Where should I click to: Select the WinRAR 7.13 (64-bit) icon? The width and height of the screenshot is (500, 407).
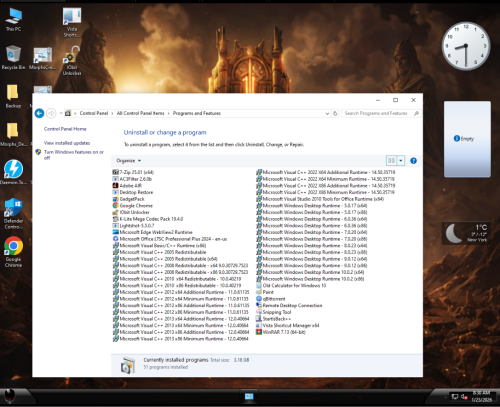[259, 332]
